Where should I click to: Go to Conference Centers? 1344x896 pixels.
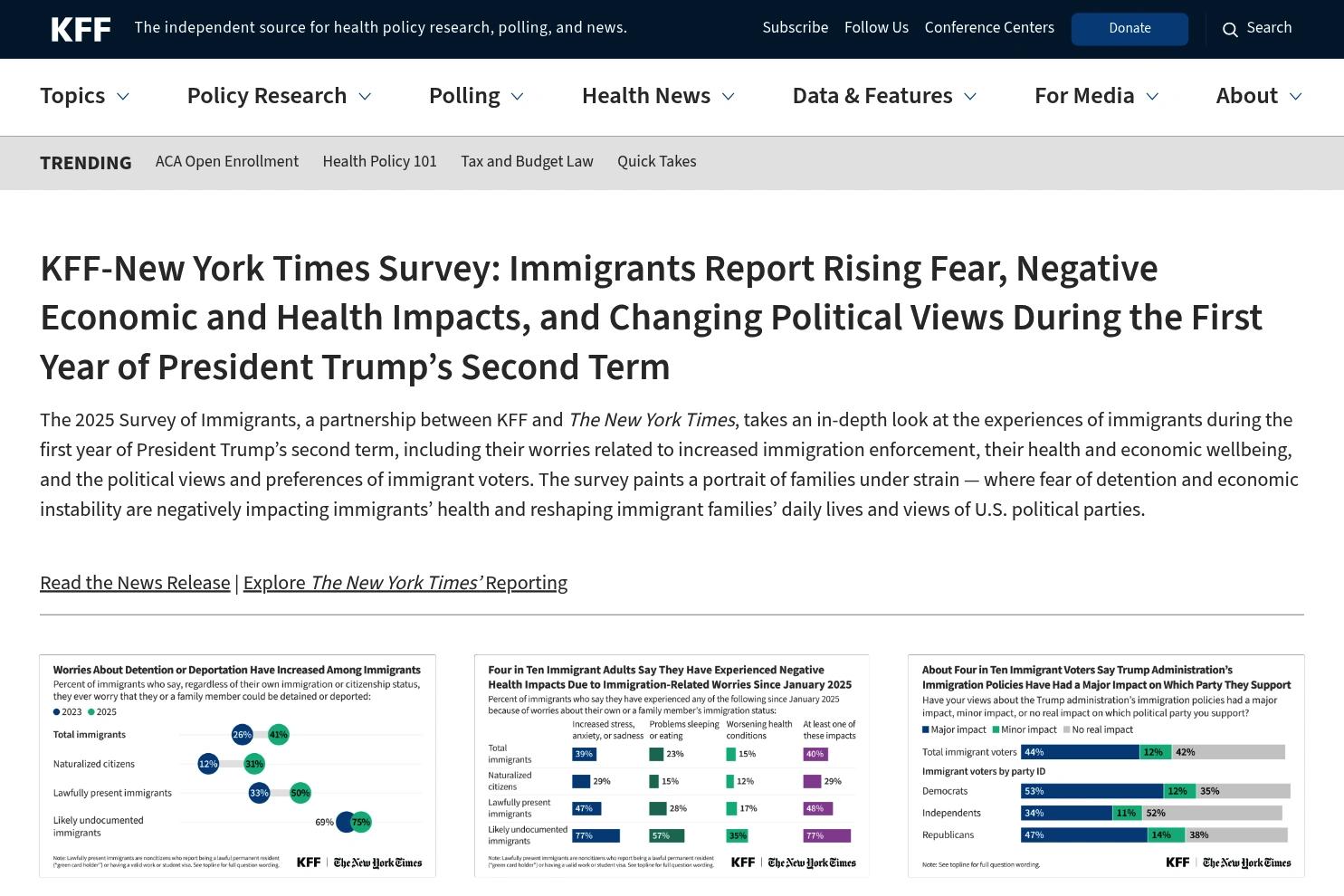coord(989,28)
